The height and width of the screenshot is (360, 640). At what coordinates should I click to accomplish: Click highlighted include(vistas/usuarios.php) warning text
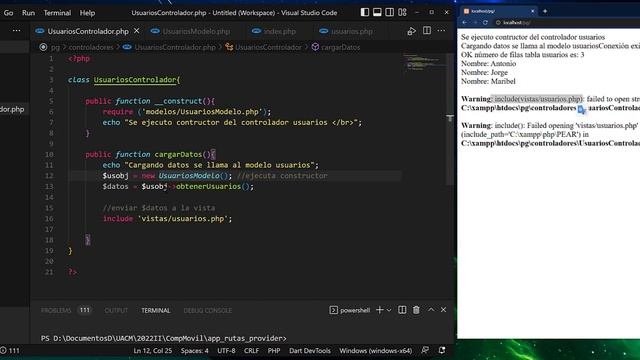(x=537, y=99)
